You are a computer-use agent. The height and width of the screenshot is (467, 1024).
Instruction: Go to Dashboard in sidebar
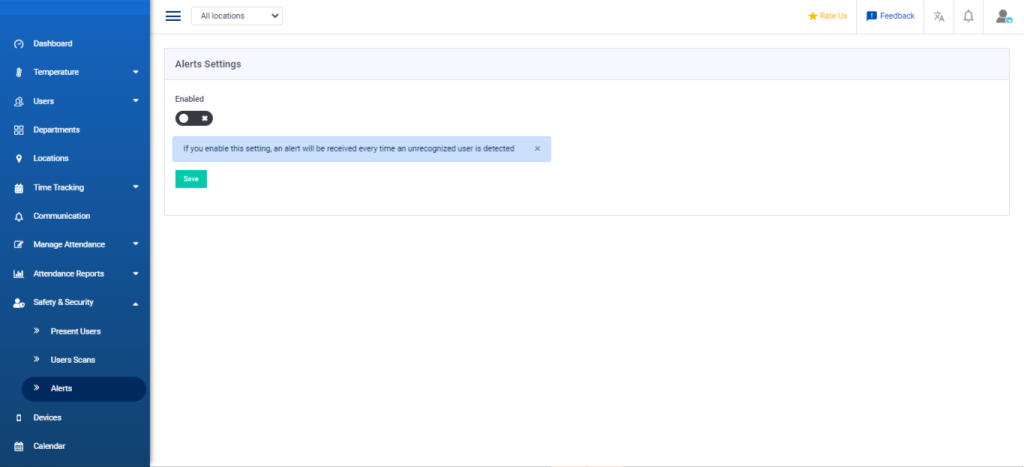53,44
